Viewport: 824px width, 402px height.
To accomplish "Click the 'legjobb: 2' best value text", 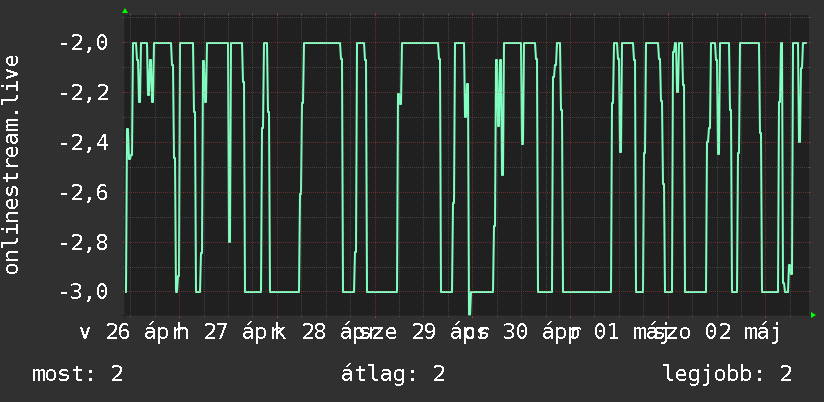I will [x=728, y=374].
